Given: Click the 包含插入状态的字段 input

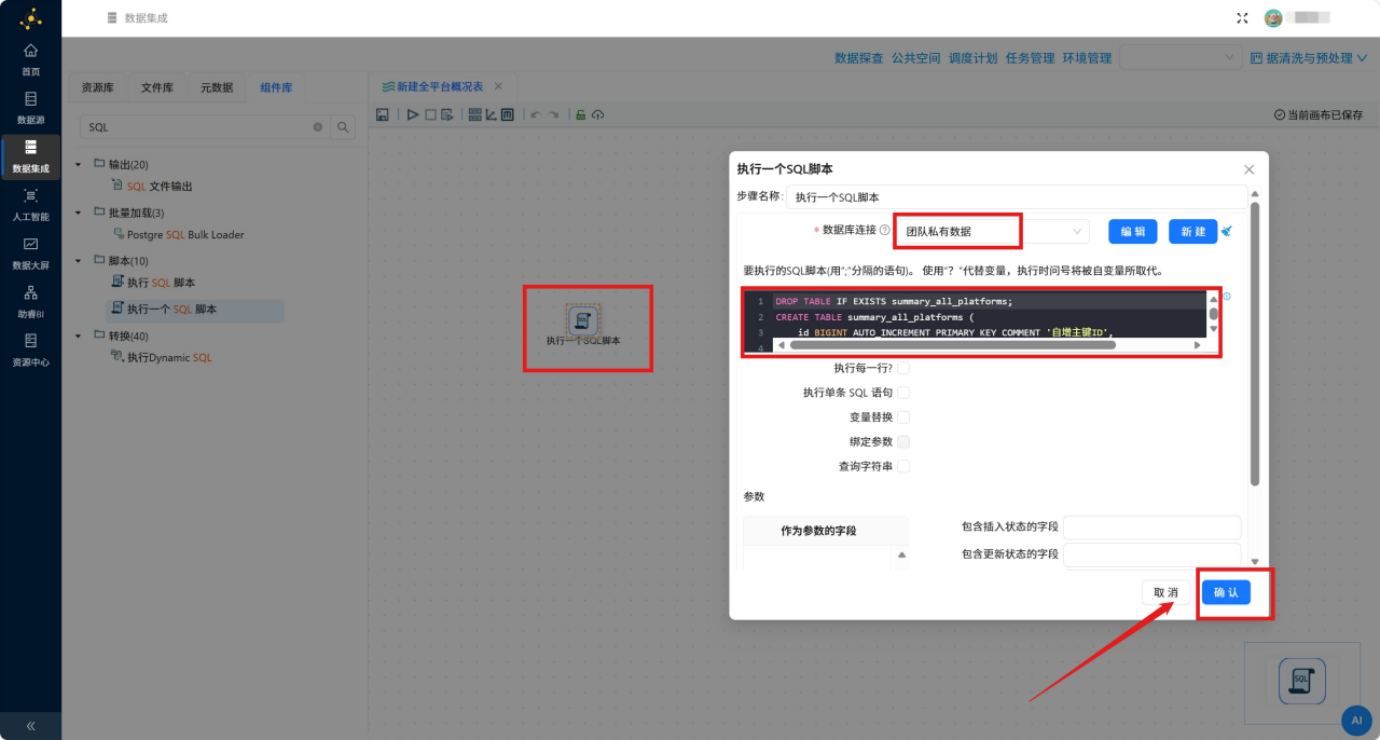Looking at the screenshot, I should point(1152,527).
